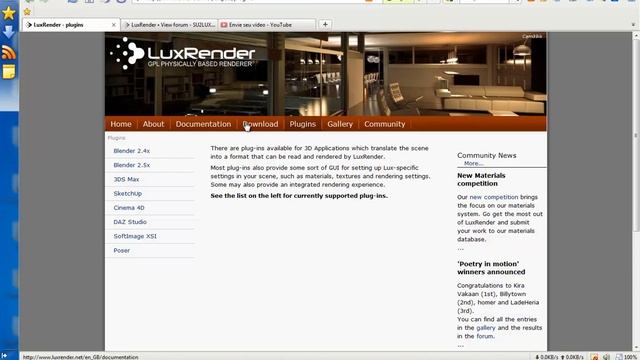Click the Community News heading

click(x=487, y=156)
